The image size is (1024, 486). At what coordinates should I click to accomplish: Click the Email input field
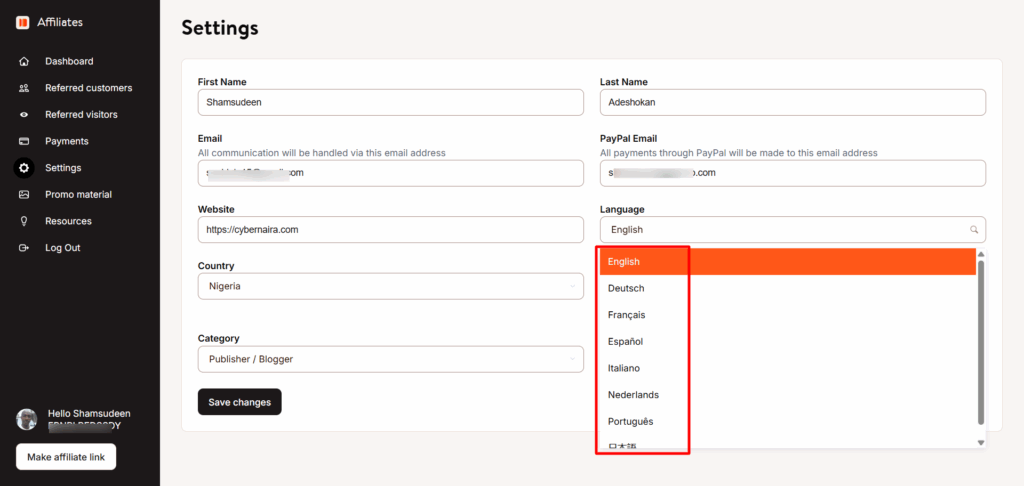(391, 173)
